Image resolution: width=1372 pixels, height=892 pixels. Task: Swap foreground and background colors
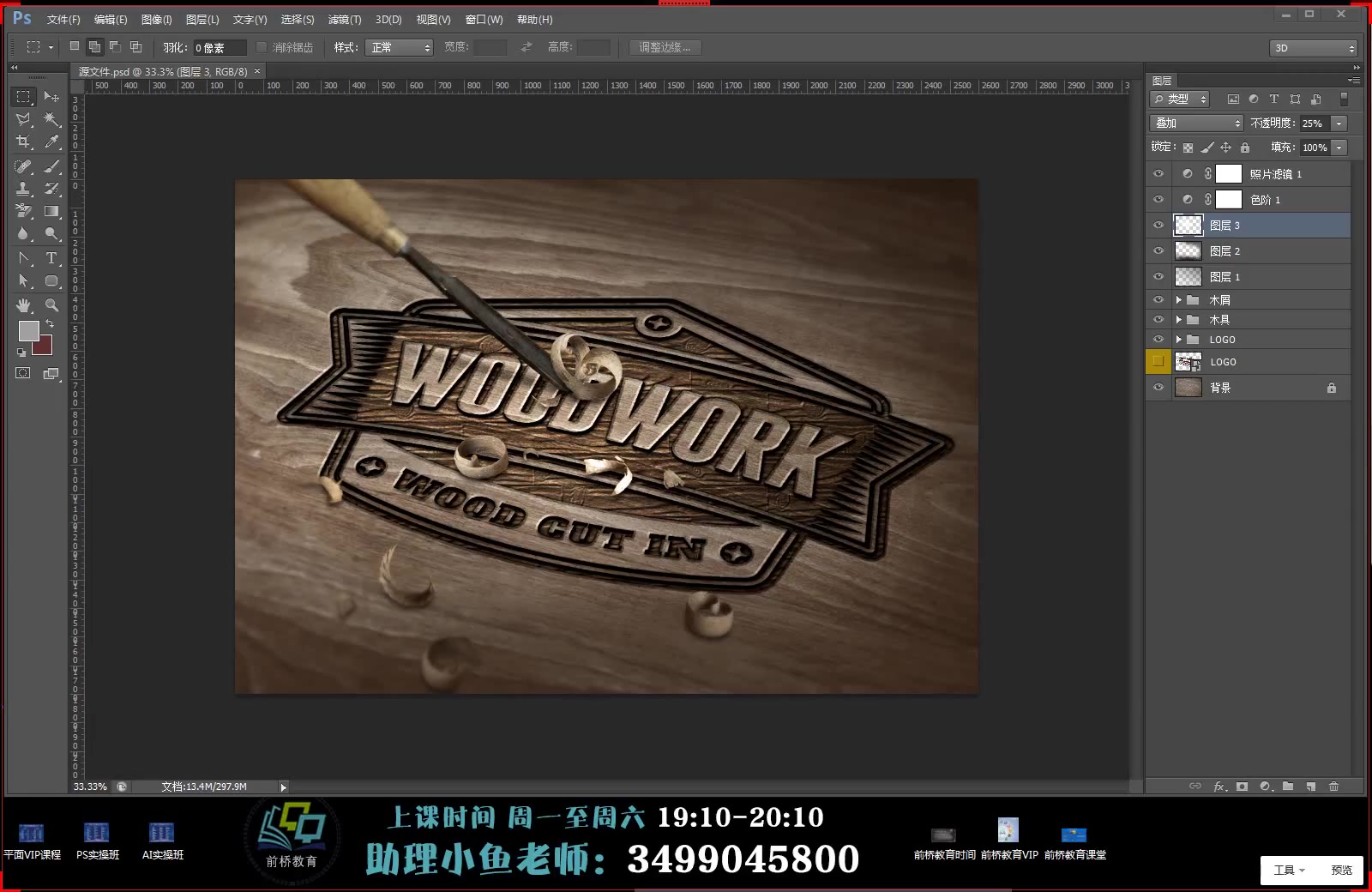click(x=50, y=323)
